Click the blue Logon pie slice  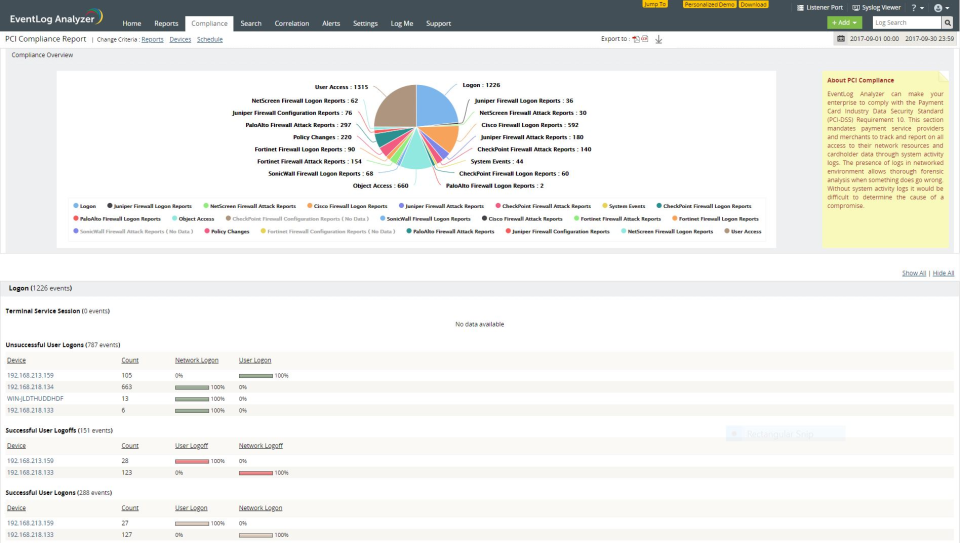(x=433, y=105)
